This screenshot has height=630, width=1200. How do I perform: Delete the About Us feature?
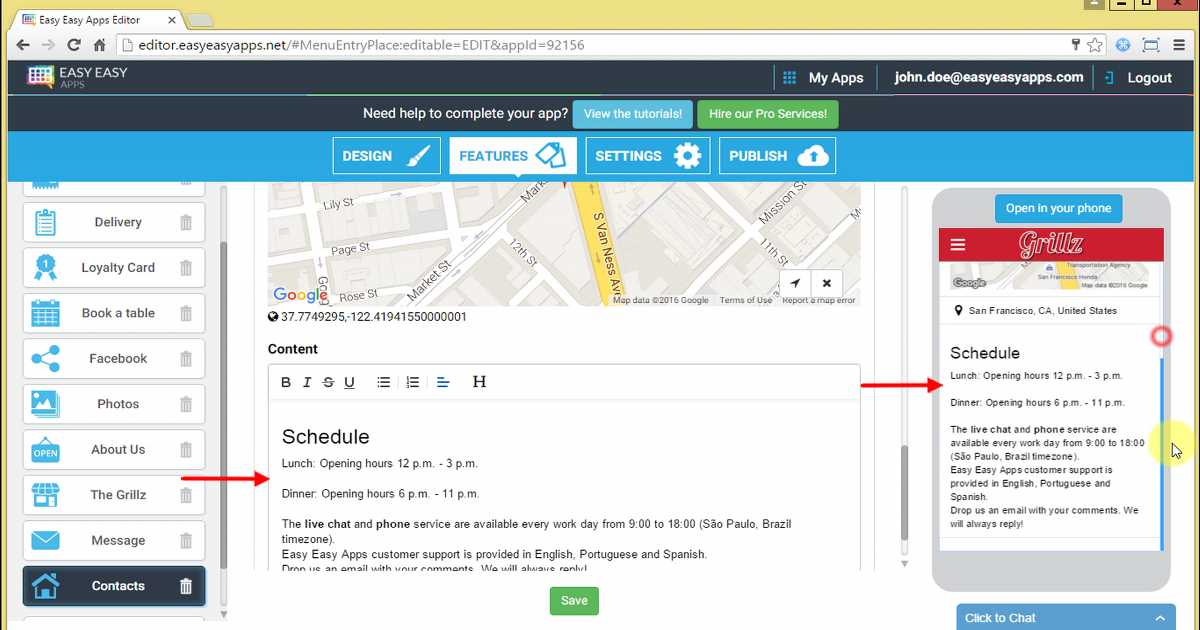(x=185, y=449)
